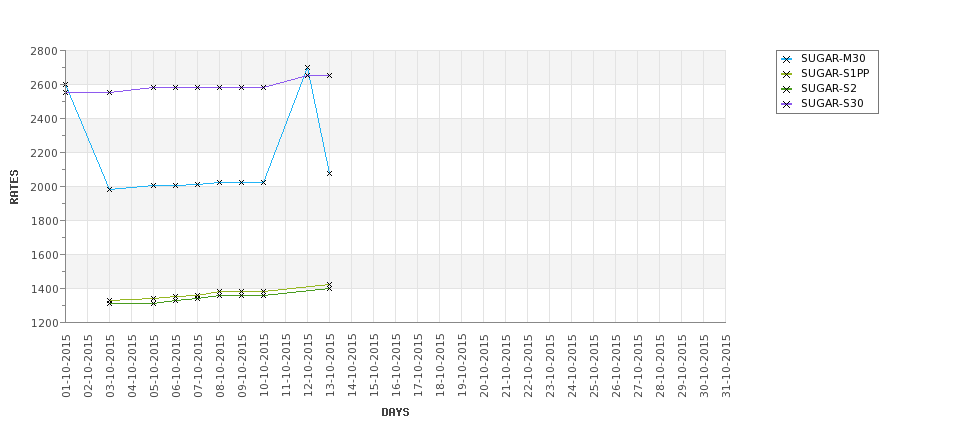Click the 13-10-2015 date label

pos(330,366)
